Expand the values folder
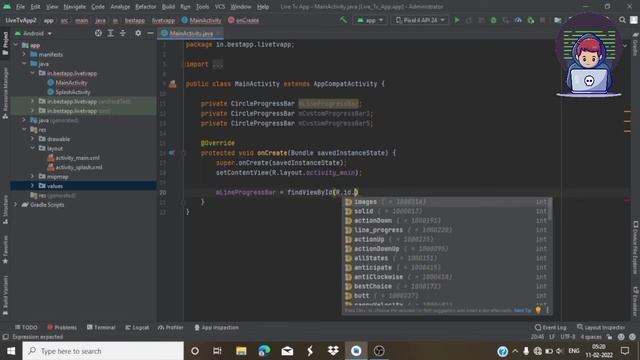The height and width of the screenshot is (360, 640). click(32, 186)
